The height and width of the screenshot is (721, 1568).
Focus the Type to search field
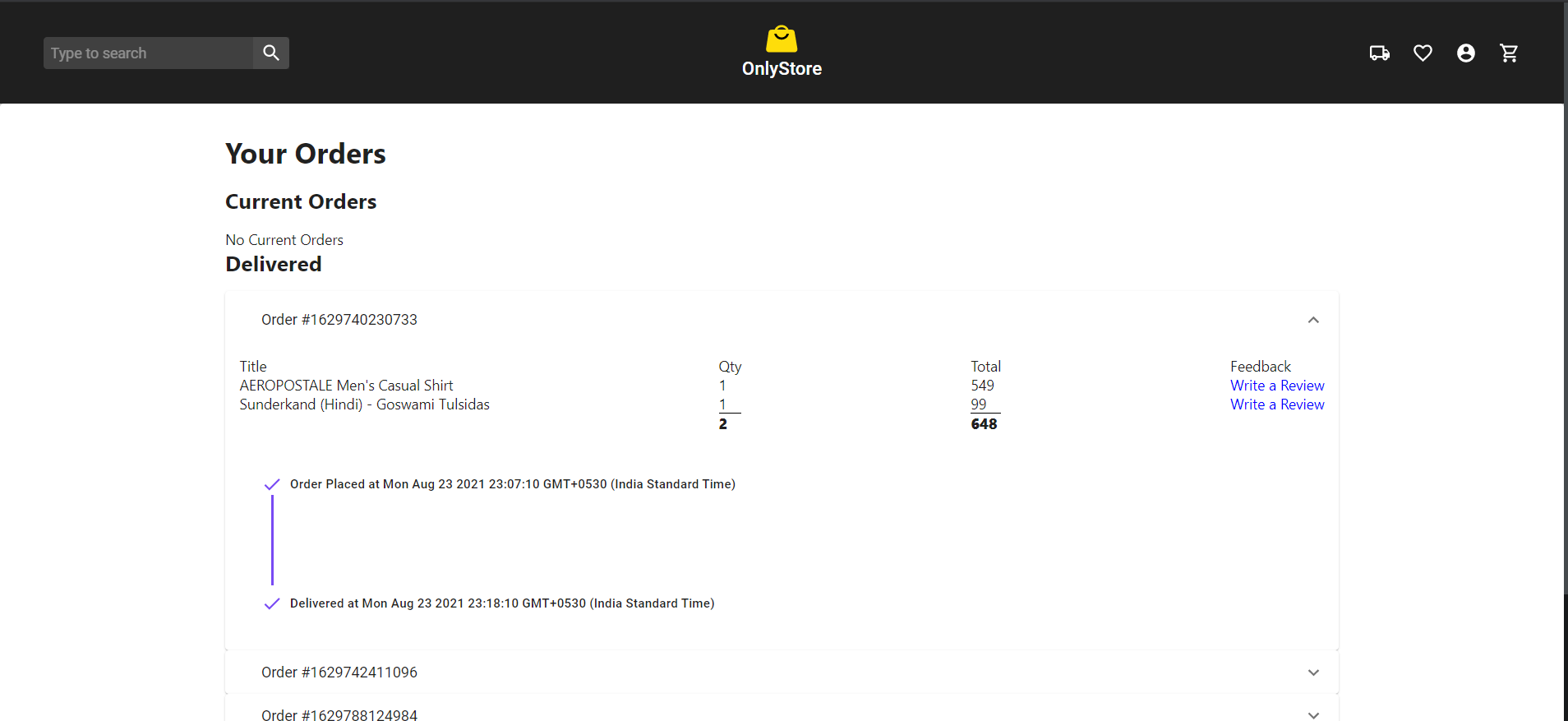[x=149, y=53]
